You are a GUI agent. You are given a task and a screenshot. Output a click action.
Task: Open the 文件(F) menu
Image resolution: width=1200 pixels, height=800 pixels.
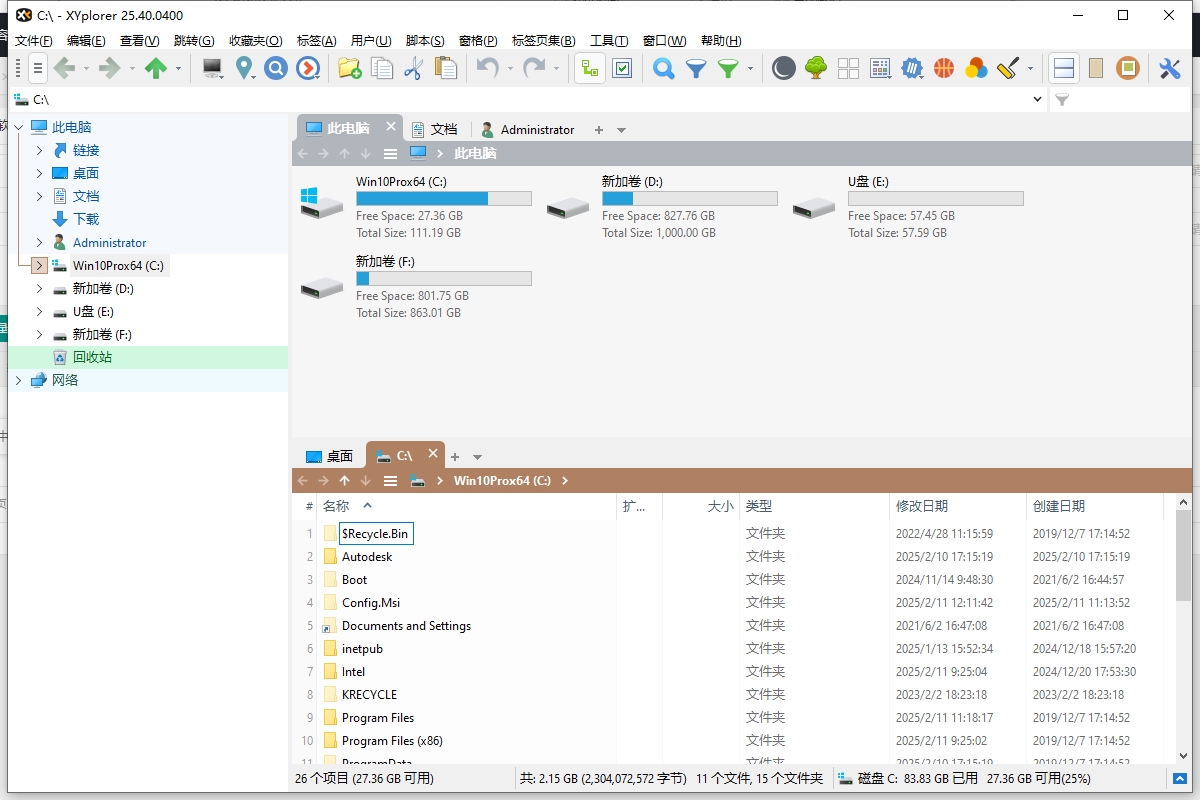[33, 40]
